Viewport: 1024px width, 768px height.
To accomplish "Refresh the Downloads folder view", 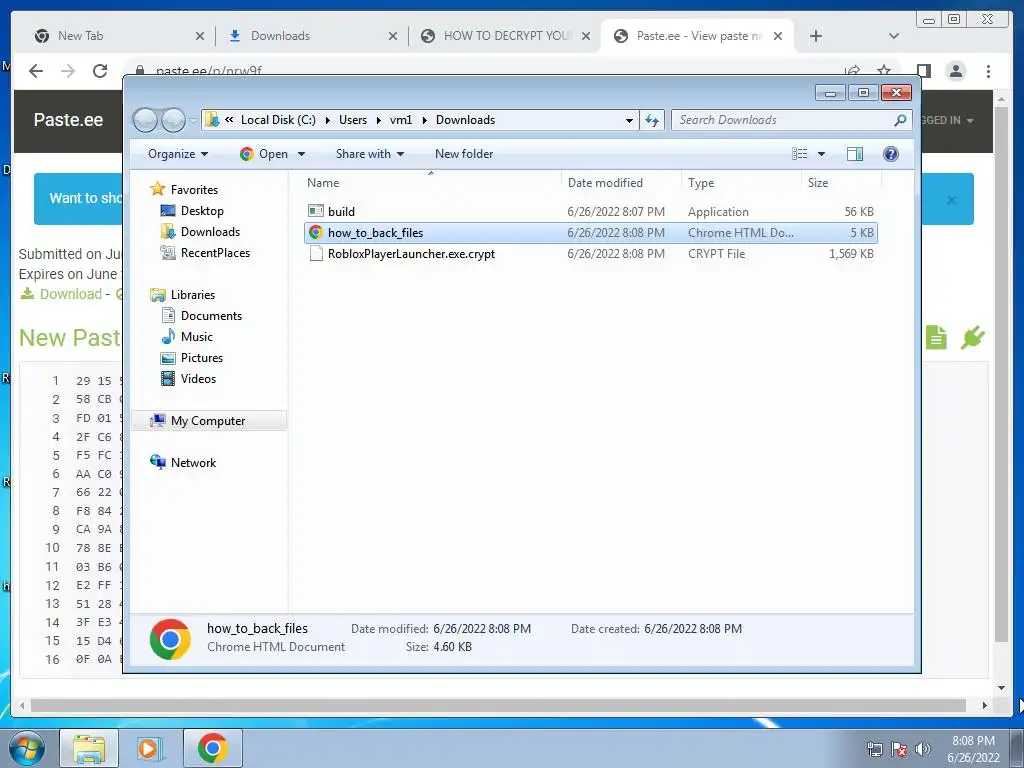I will point(652,120).
